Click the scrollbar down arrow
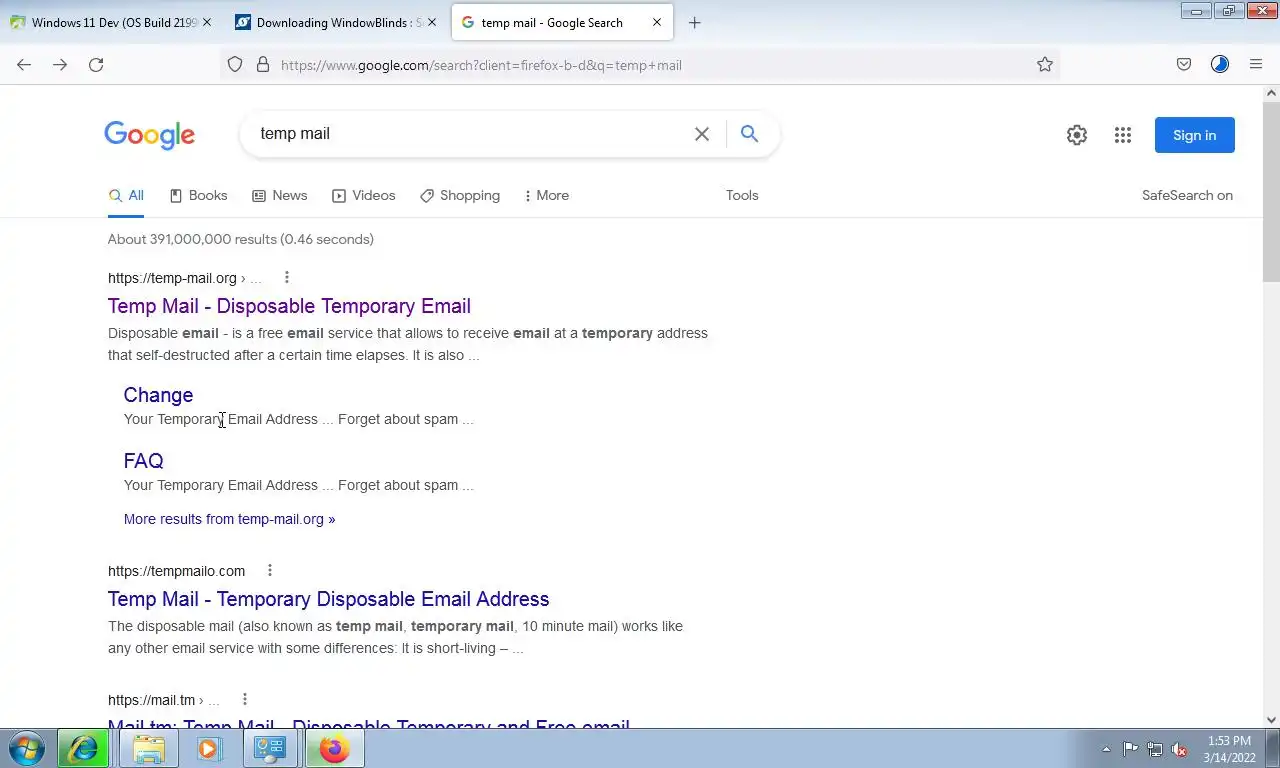The image size is (1280, 768). [x=1271, y=719]
